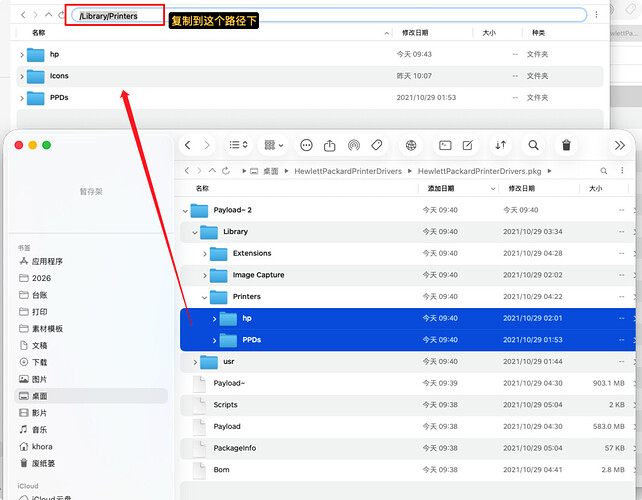This screenshot has height=500, width=642.
Task: Open the terminal icon in the toolbar
Action: pyautogui.click(x=445, y=145)
